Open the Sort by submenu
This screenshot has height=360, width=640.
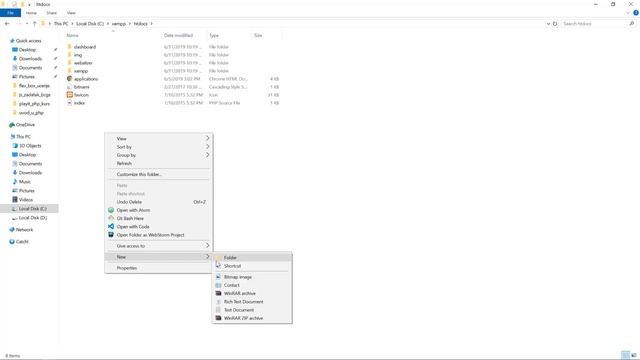(159, 147)
